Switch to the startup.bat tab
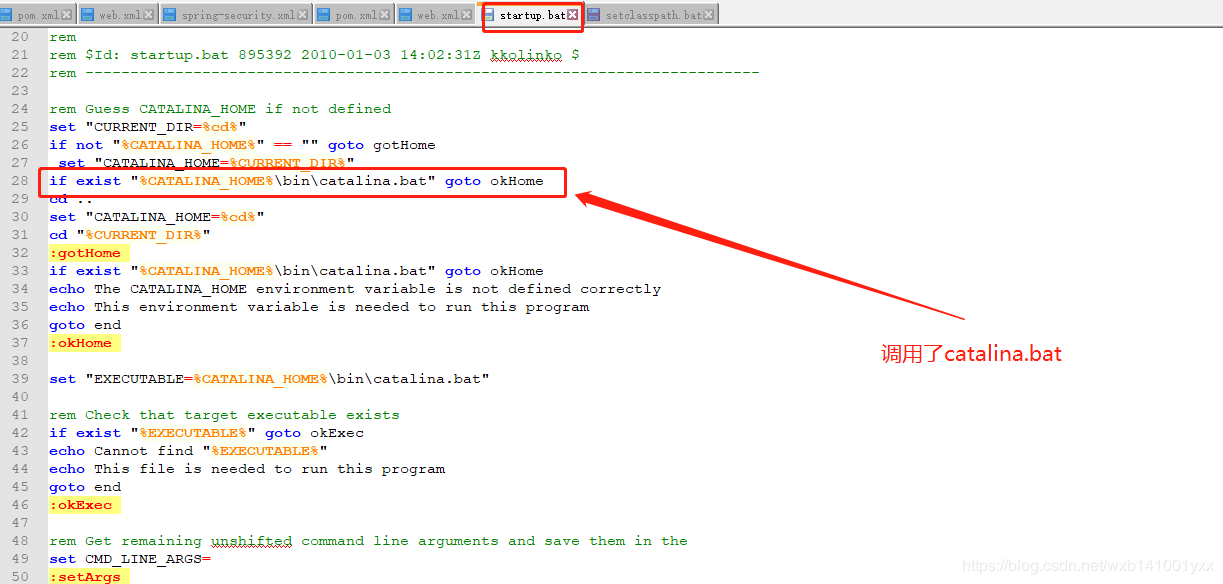The image size is (1223, 584). click(531, 15)
